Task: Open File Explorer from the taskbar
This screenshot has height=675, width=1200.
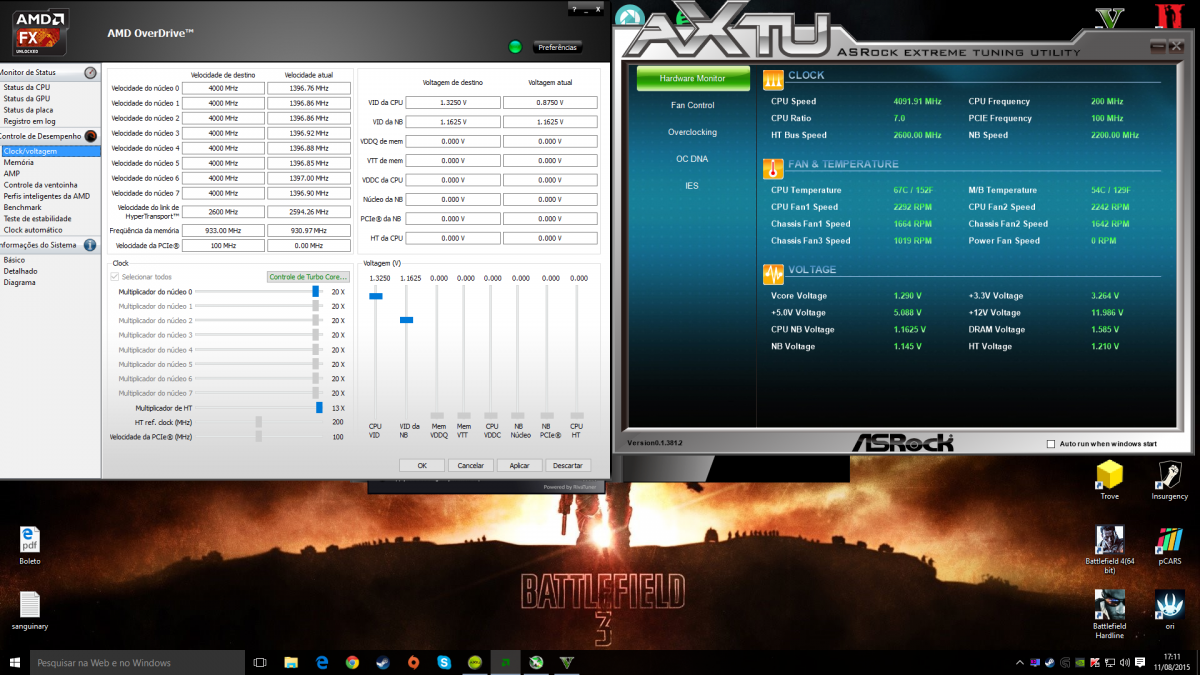Action: (291, 662)
